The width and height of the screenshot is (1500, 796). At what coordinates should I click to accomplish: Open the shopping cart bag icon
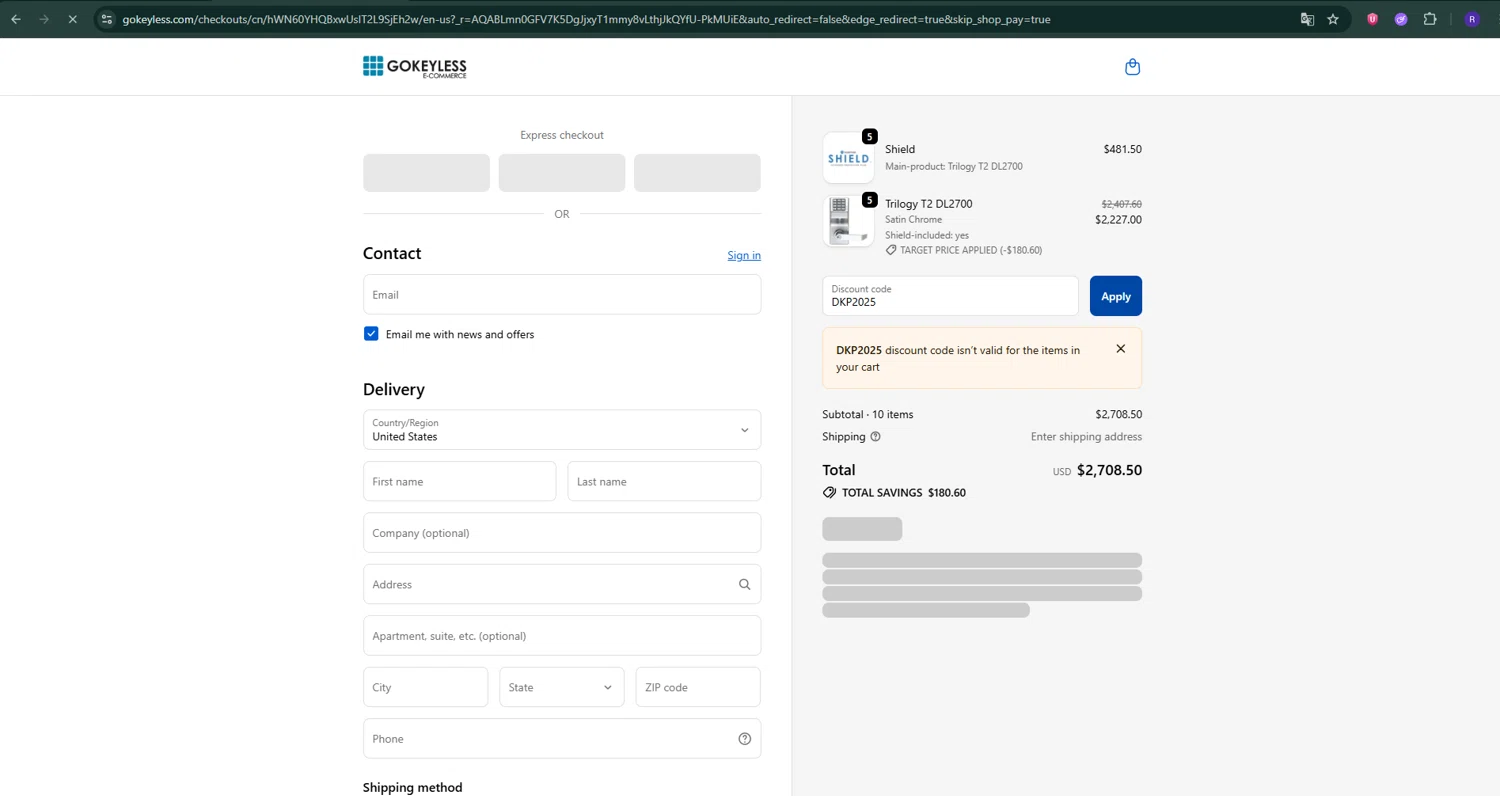1132,67
